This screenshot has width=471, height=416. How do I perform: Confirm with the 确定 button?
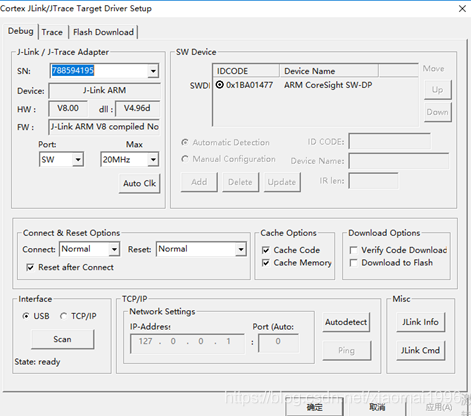click(314, 407)
